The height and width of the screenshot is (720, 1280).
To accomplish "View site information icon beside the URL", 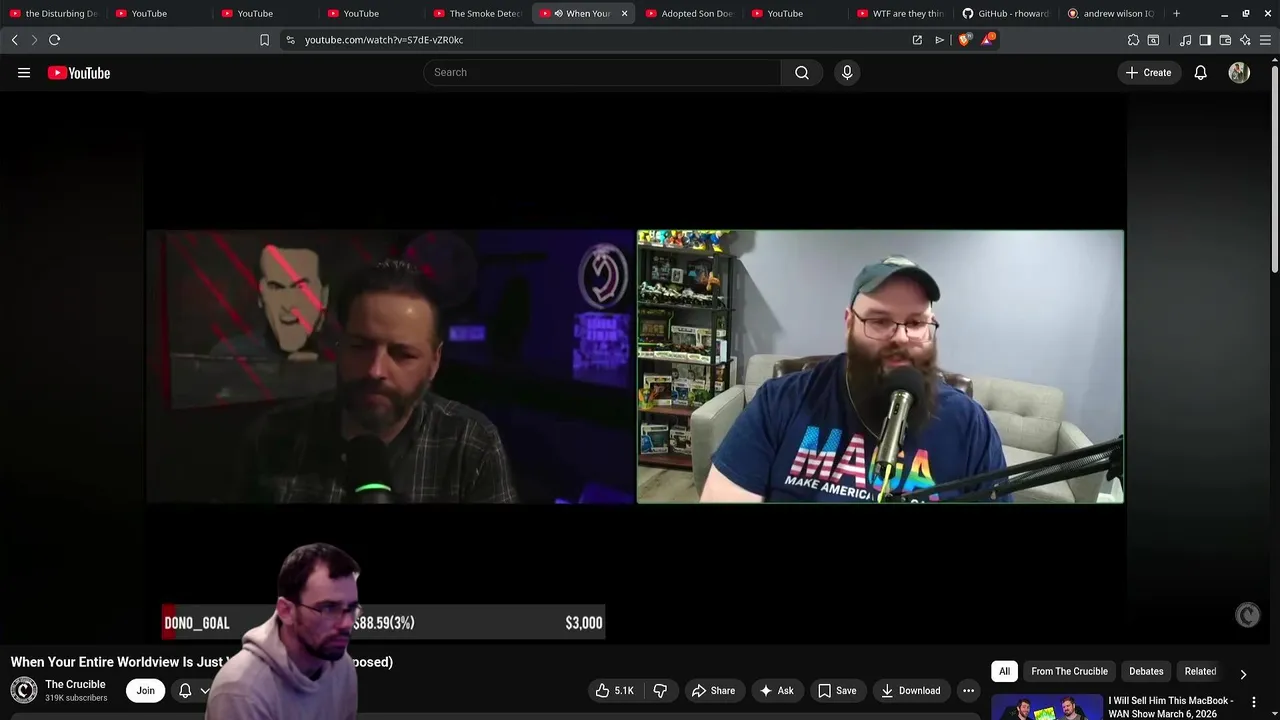I will click(x=290, y=40).
